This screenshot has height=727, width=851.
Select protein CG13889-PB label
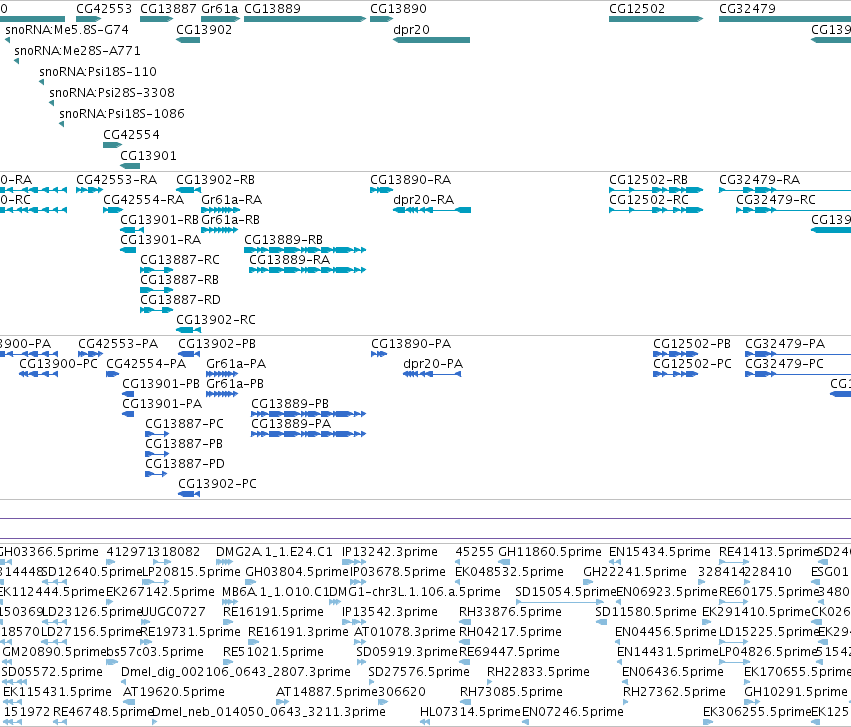[x=290, y=404]
